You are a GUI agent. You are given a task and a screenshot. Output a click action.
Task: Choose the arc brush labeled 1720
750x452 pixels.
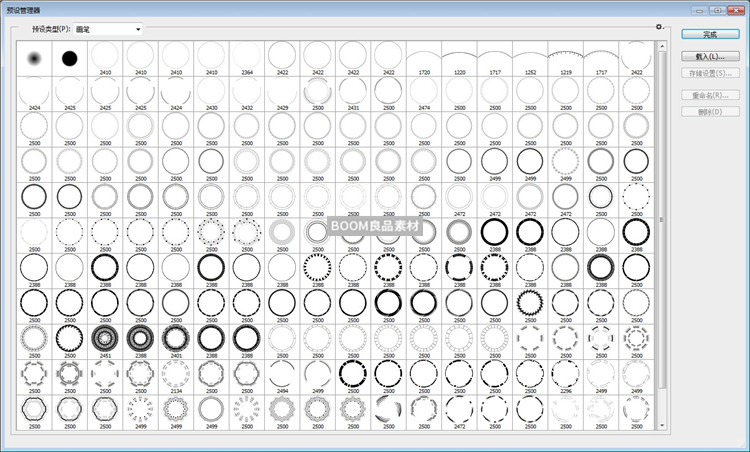click(424, 58)
